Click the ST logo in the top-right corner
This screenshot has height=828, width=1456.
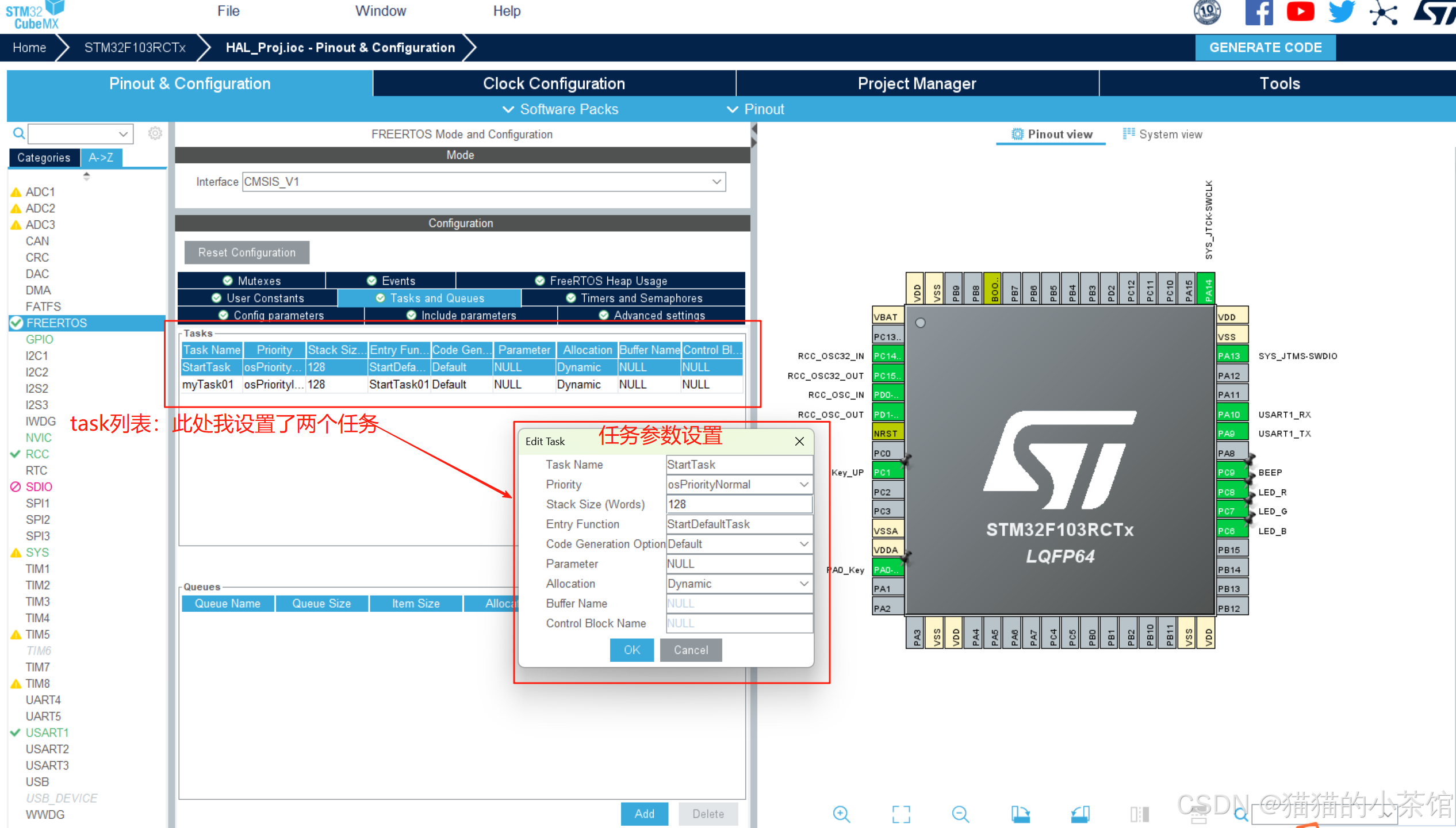pyautogui.click(x=1434, y=12)
